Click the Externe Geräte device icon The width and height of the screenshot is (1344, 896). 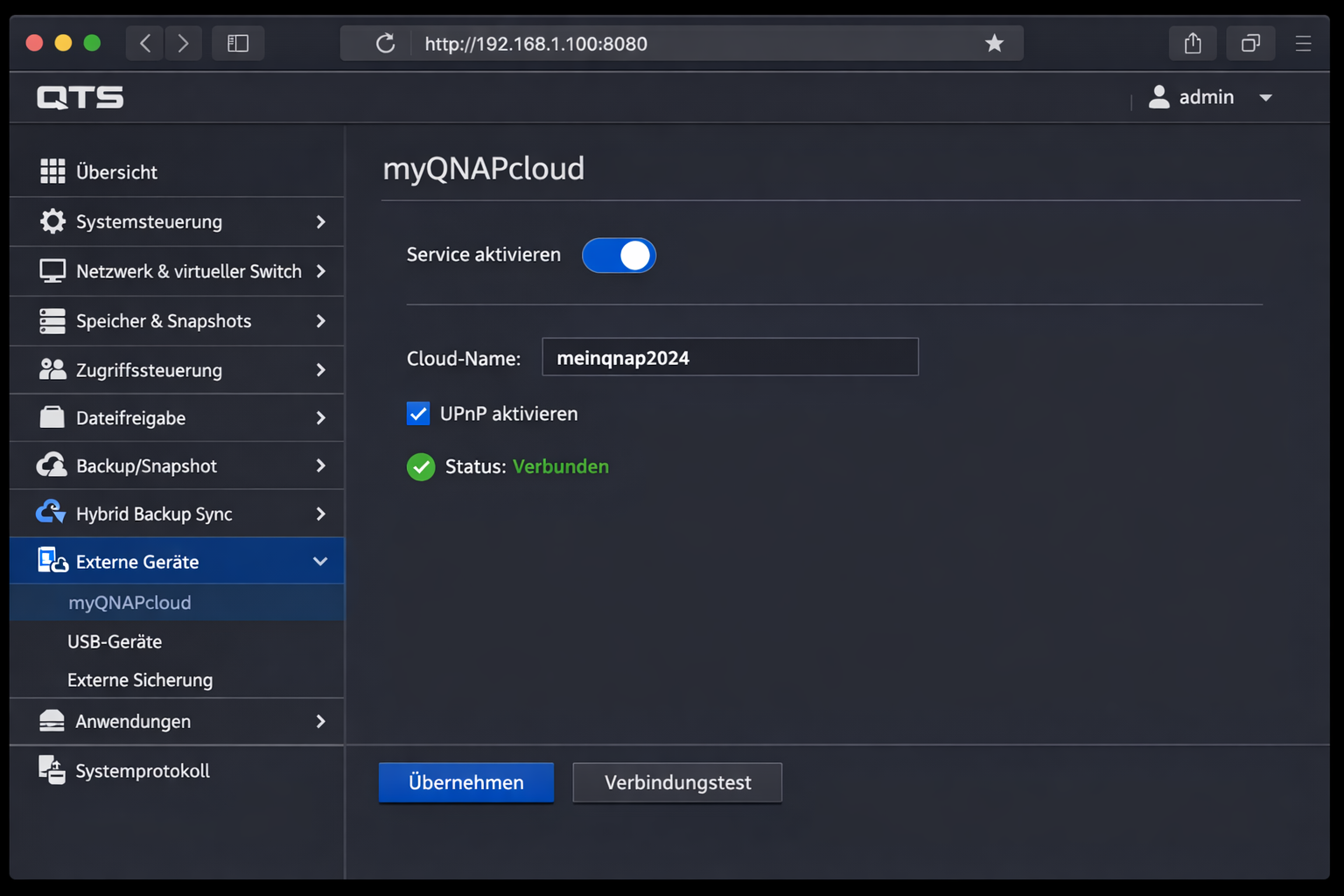(52, 560)
